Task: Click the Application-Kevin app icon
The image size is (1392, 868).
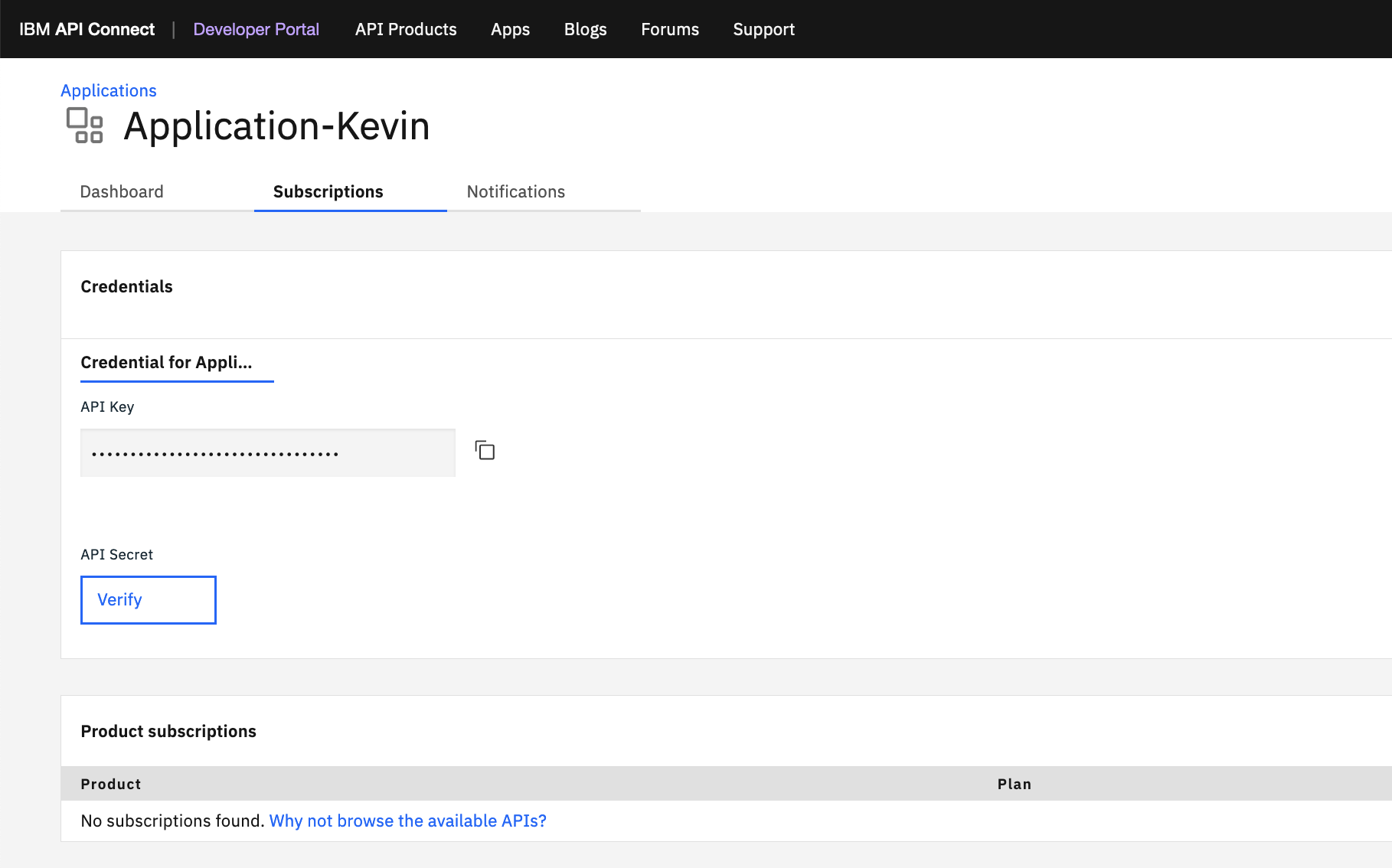Action: click(85, 127)
